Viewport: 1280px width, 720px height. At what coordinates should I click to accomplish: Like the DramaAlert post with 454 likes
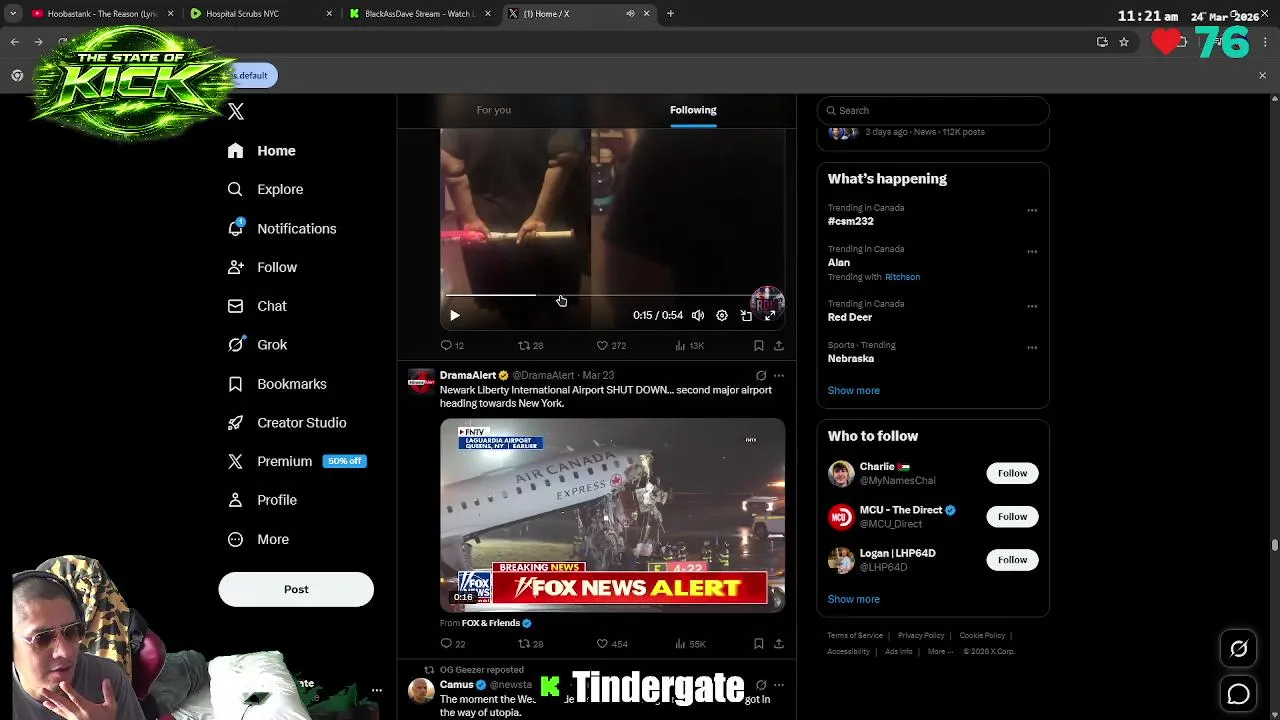611,644
